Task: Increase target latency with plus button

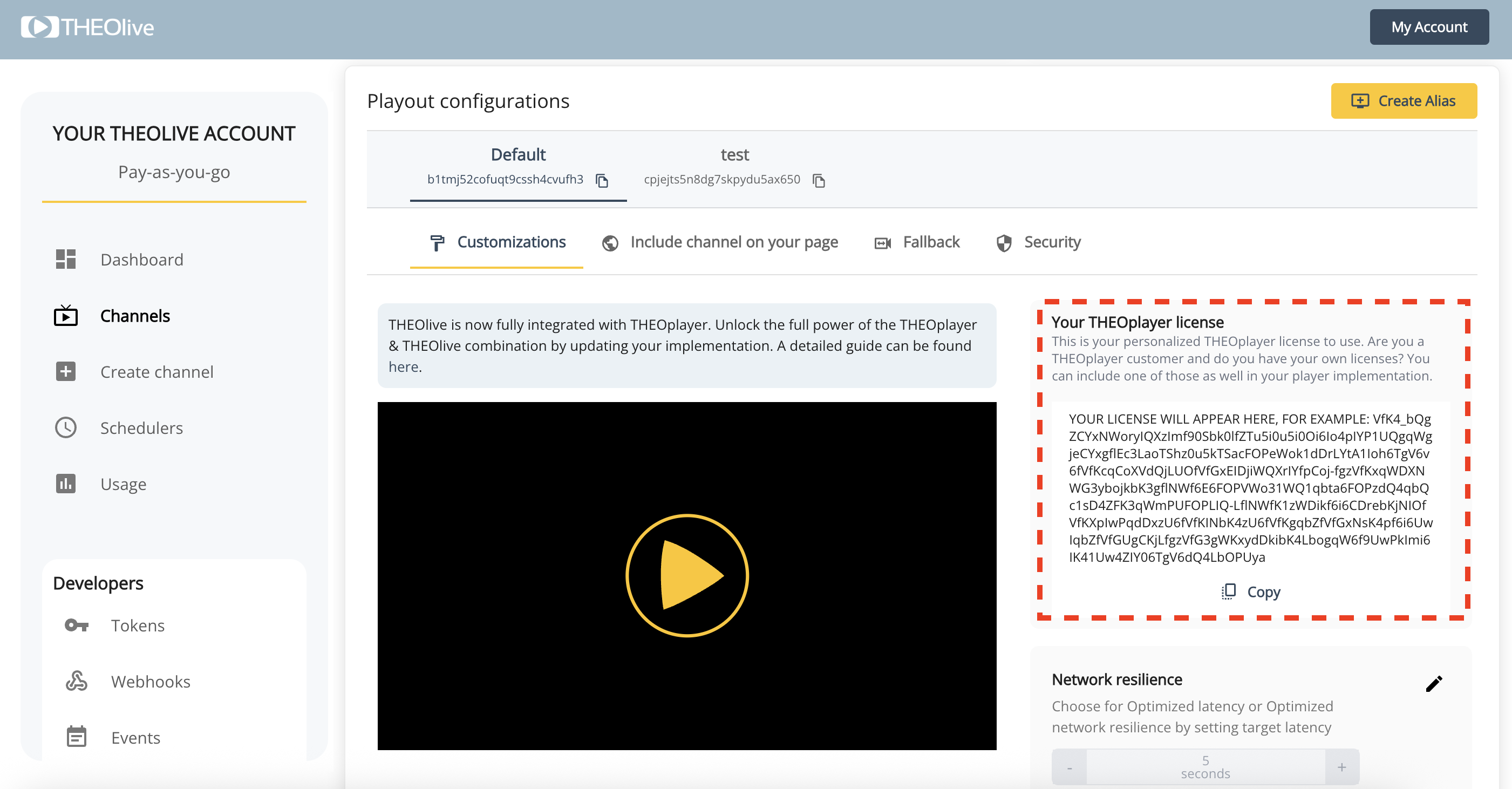Action: [x=1342, y=767]
